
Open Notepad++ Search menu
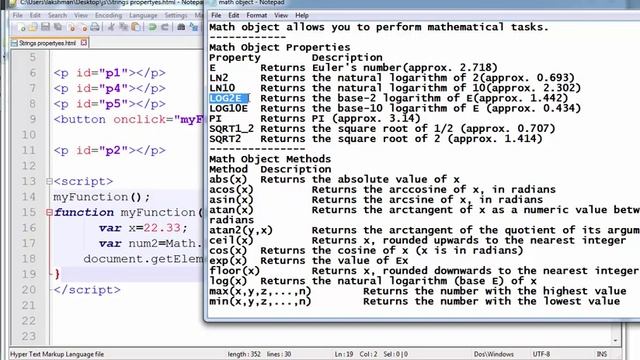(x=57, y=16)
